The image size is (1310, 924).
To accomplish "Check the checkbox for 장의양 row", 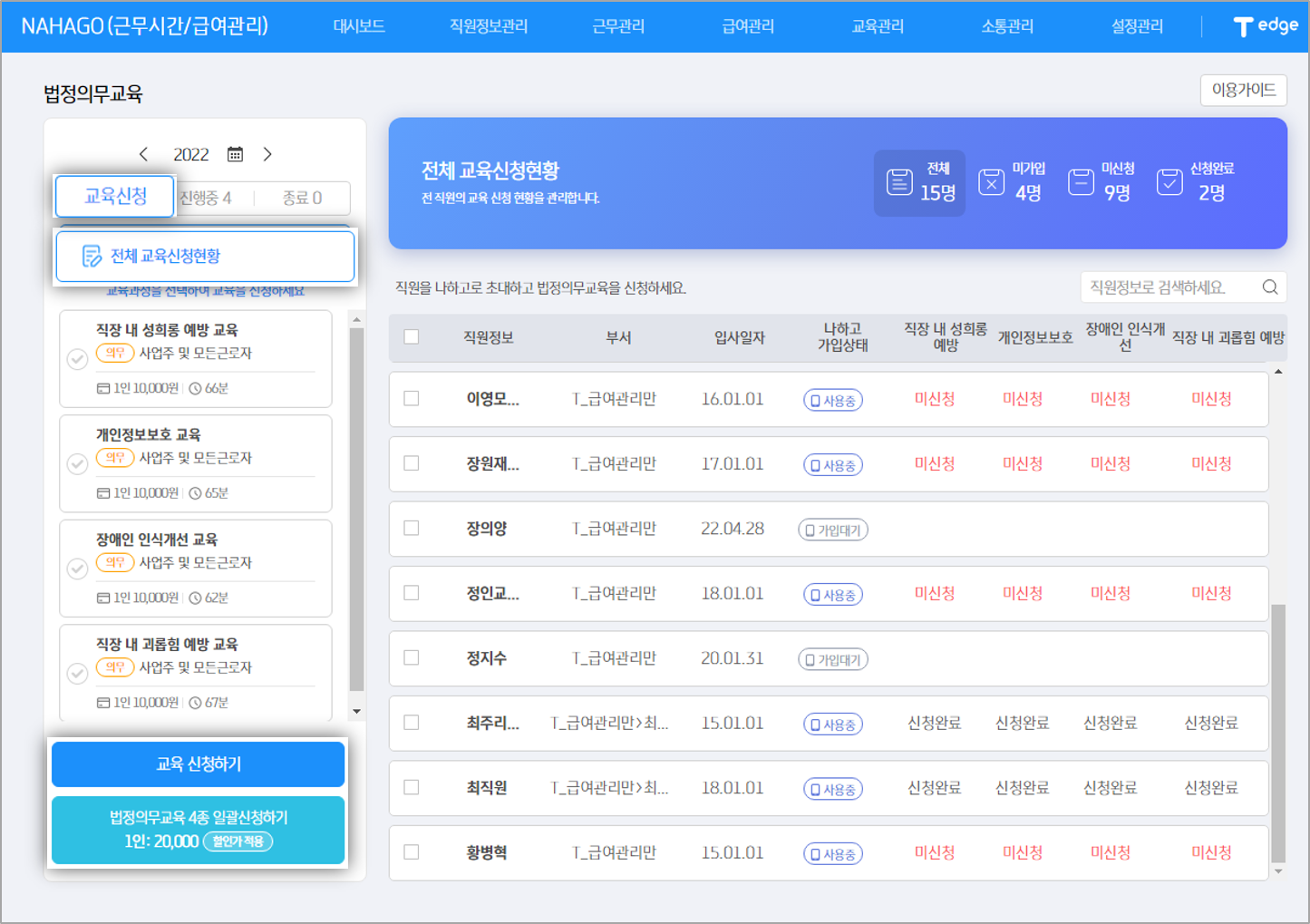I will click(x=412, y=528).
